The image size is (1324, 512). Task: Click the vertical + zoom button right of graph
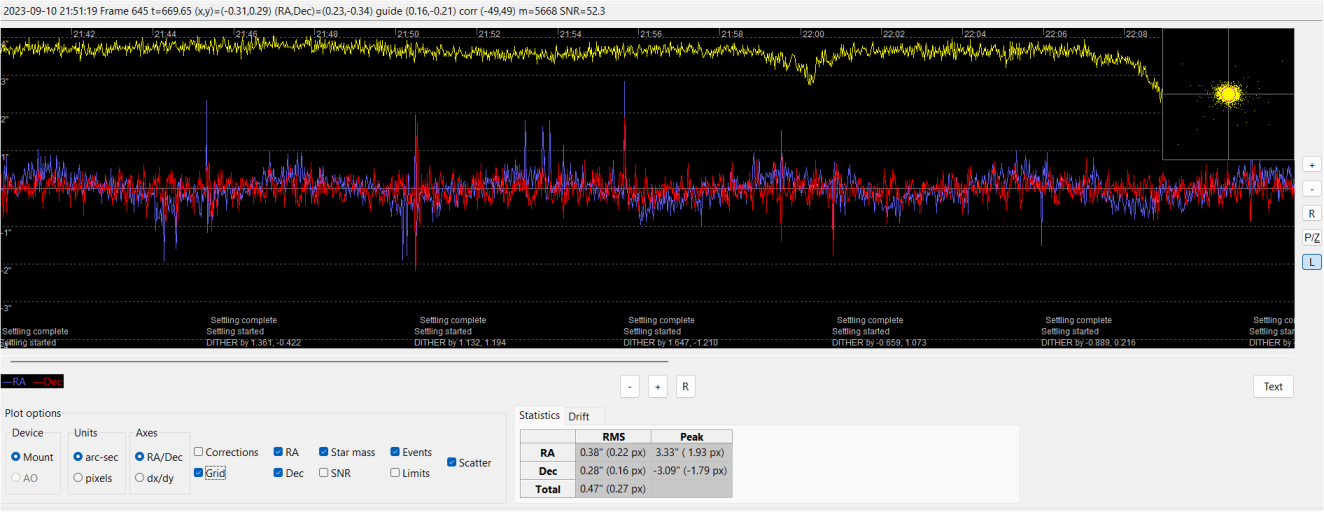[1311, 165]
